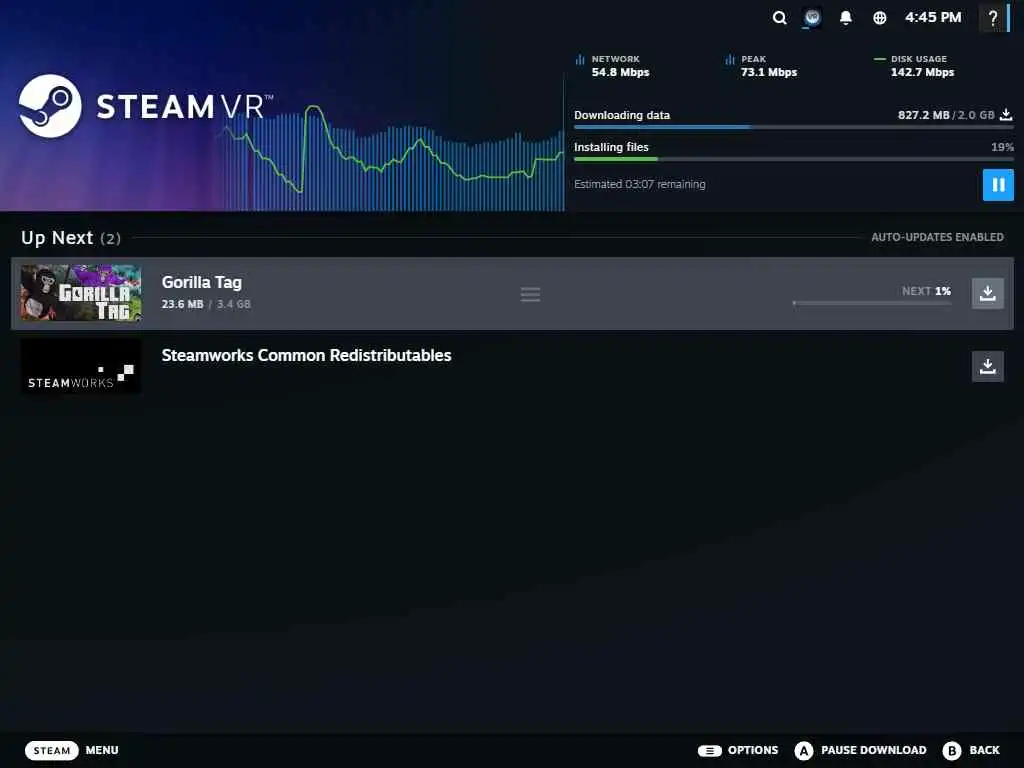1024x768 pixels.
Task: Click Gorilla Tag progress bar
Action: 872,303
